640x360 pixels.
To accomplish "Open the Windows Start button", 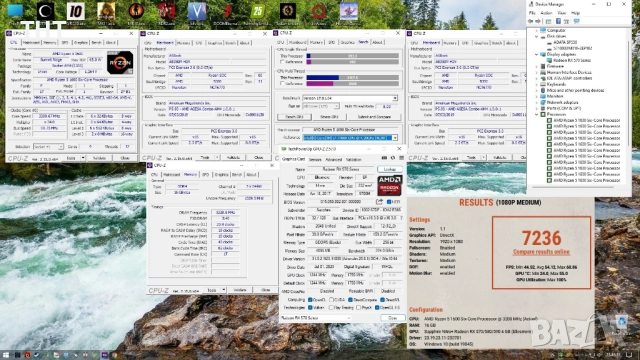I will pos(6,356).
